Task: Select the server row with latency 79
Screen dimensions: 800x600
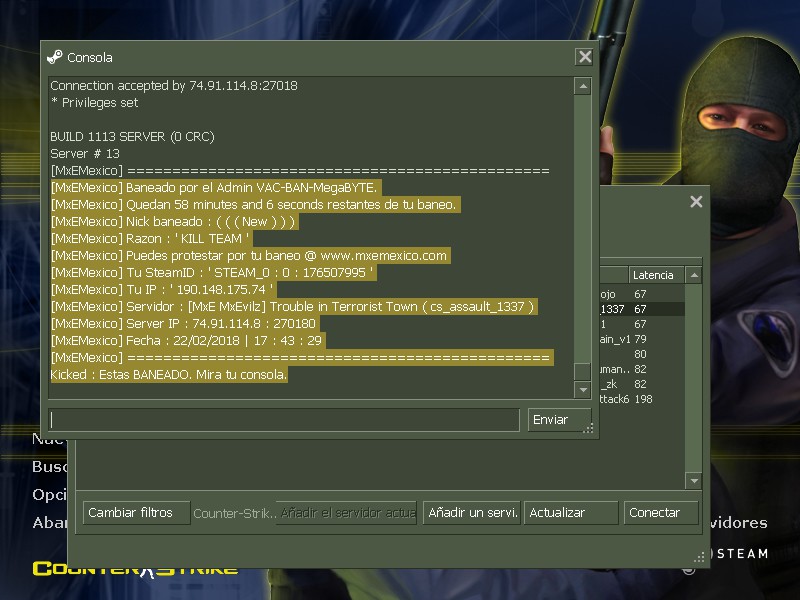Action: pos(642,339)
